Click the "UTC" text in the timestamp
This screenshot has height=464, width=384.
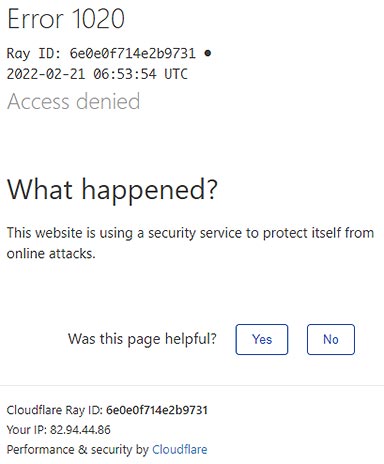coord(176,74)
